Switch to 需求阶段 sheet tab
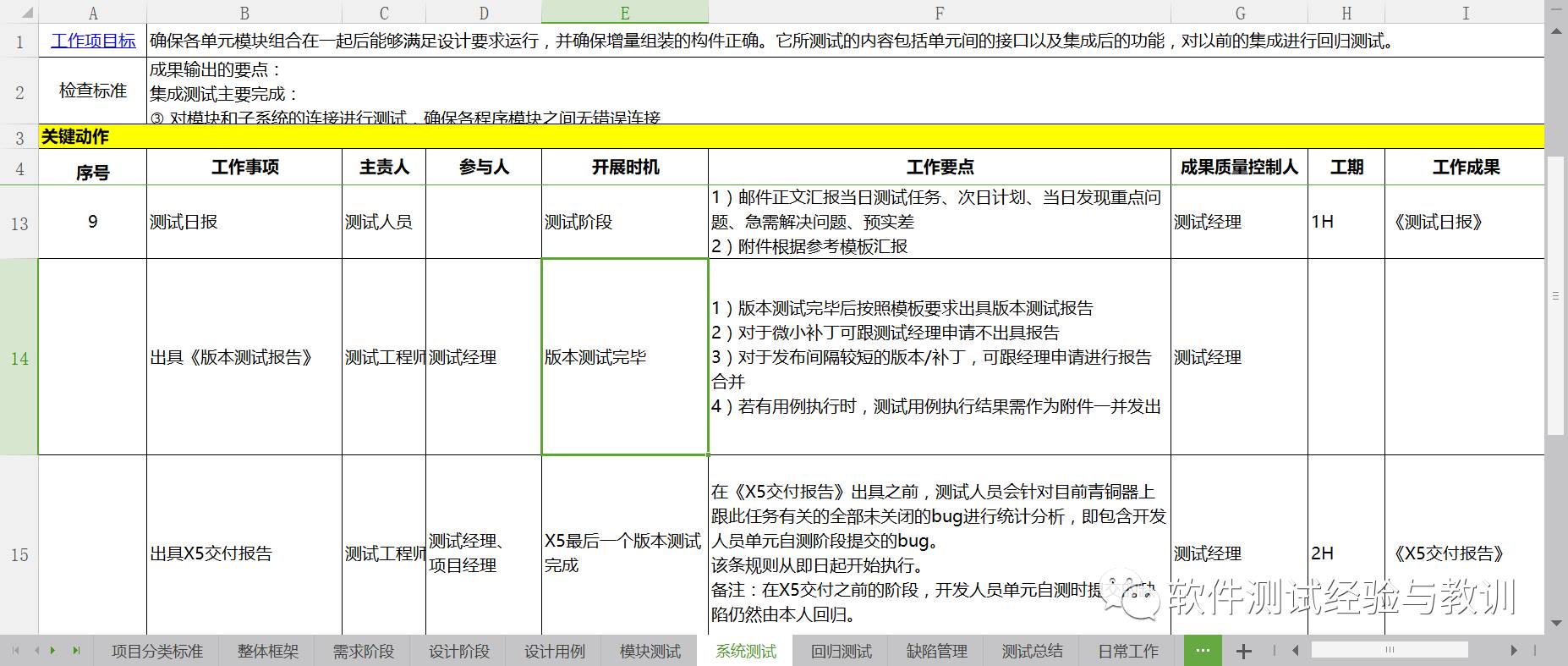The width and height of the screenshot is (1568, 666). (363, 651)
